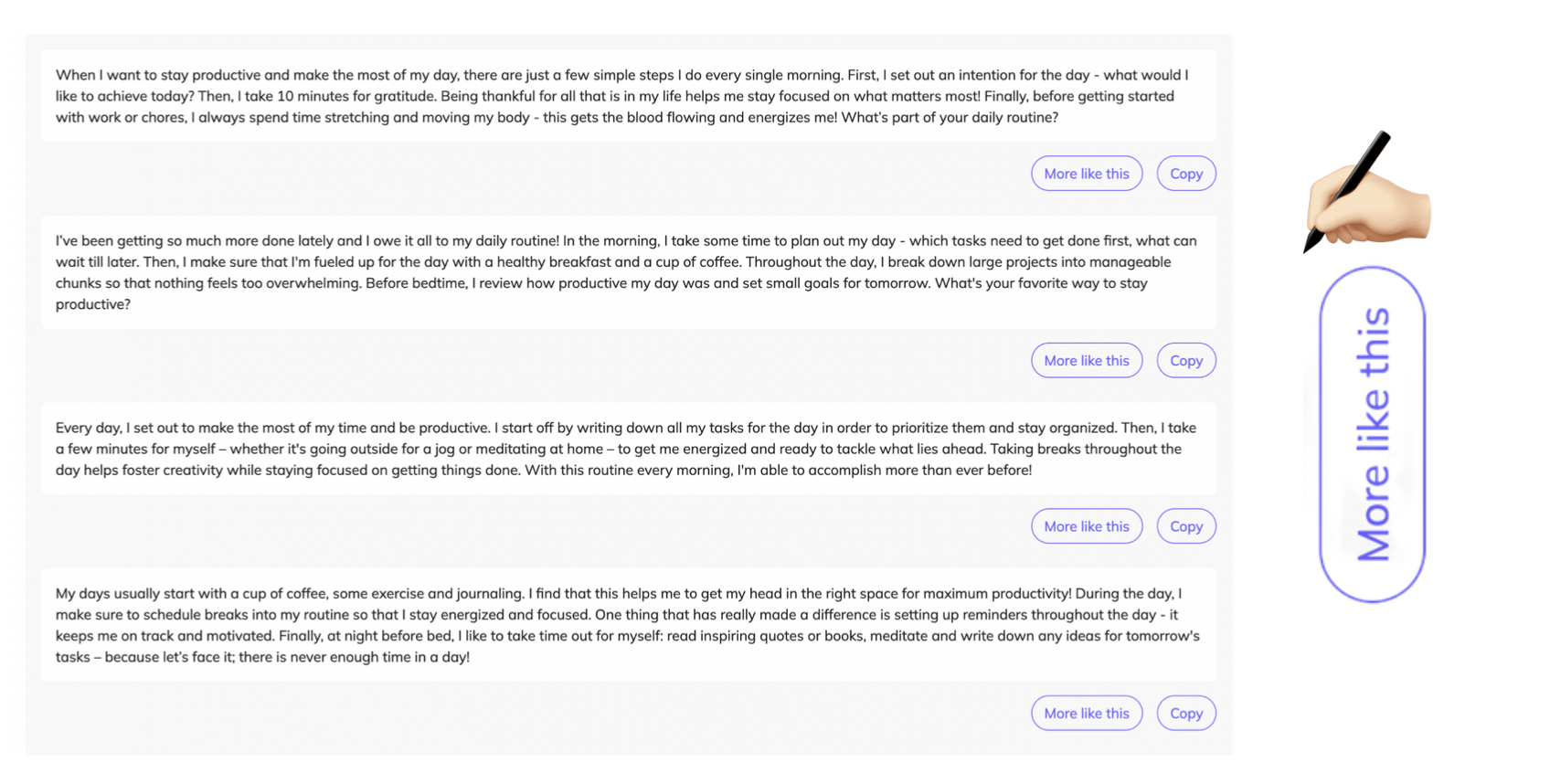Select the second result about planning the day
The image size is (1550, 784).
click(x=629, y=272)
